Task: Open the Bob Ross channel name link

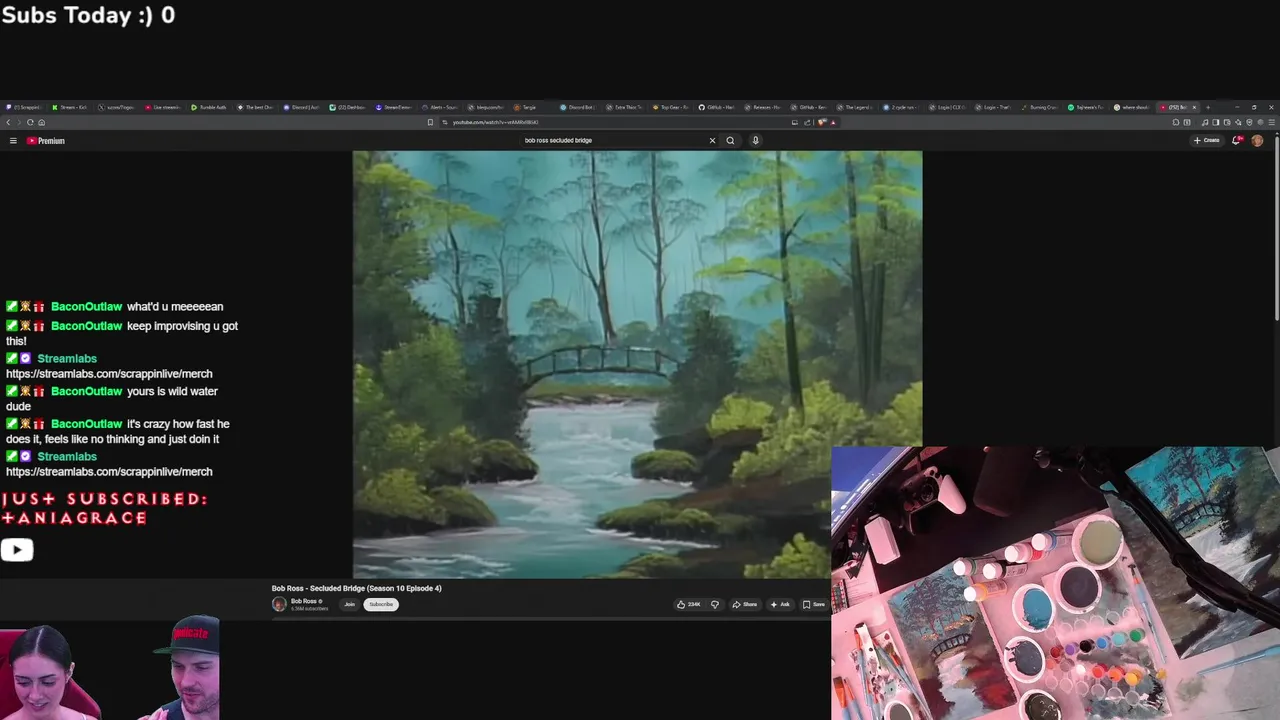Action: pos(304,601)
